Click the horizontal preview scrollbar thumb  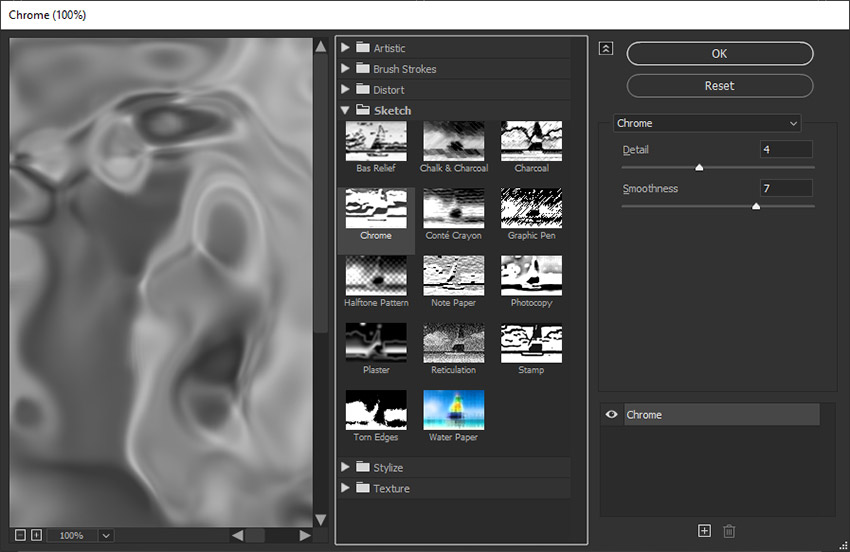click(255, 536)
